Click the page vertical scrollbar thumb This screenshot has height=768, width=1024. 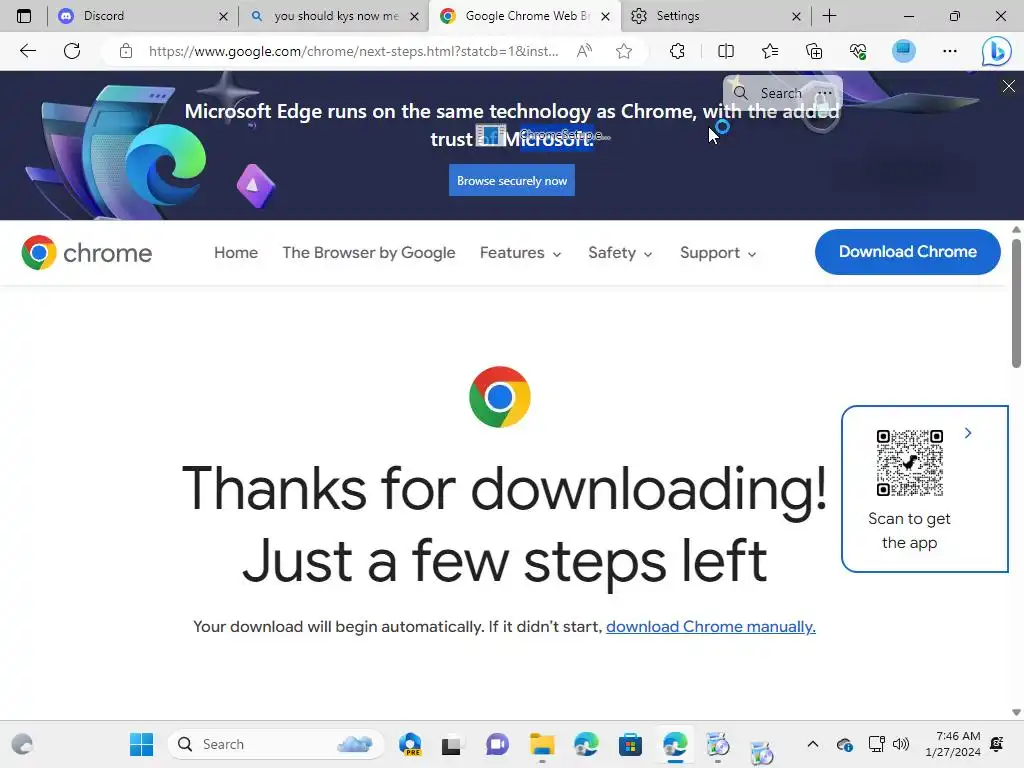click(x=1016, y=303)
